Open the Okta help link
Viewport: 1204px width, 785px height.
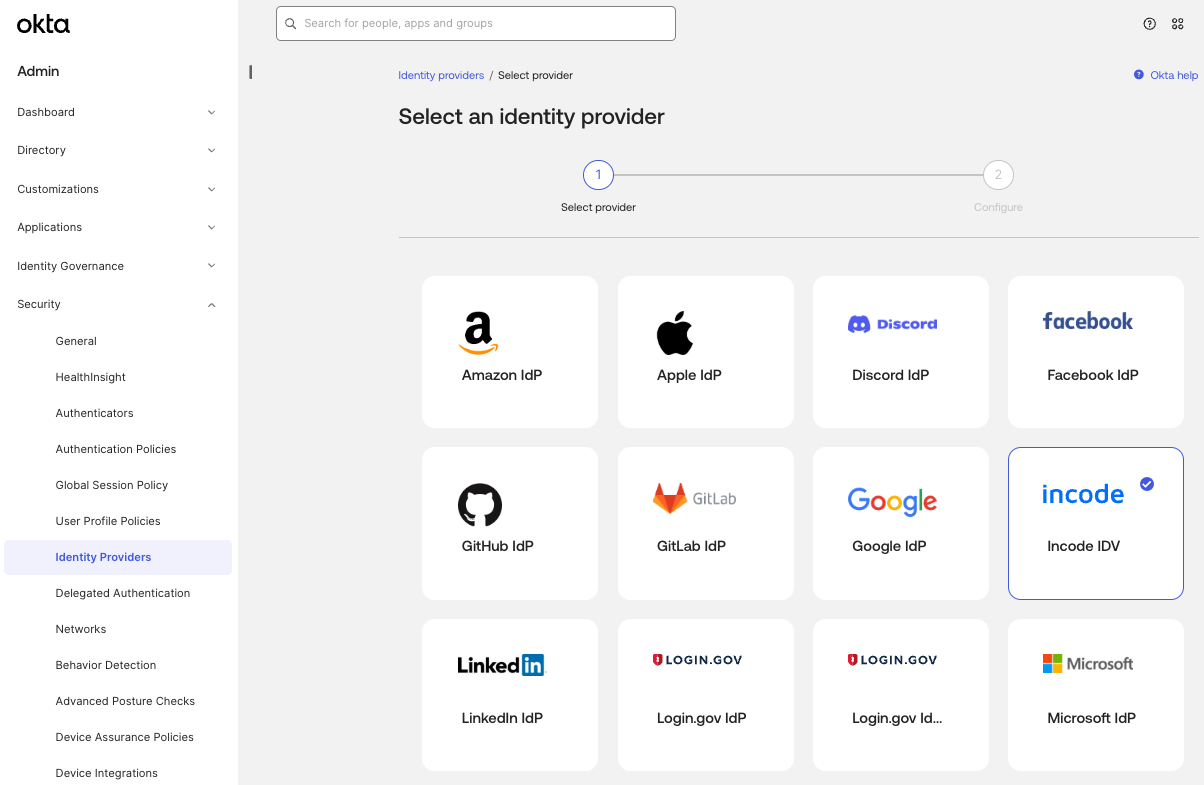pos(1174,75)
